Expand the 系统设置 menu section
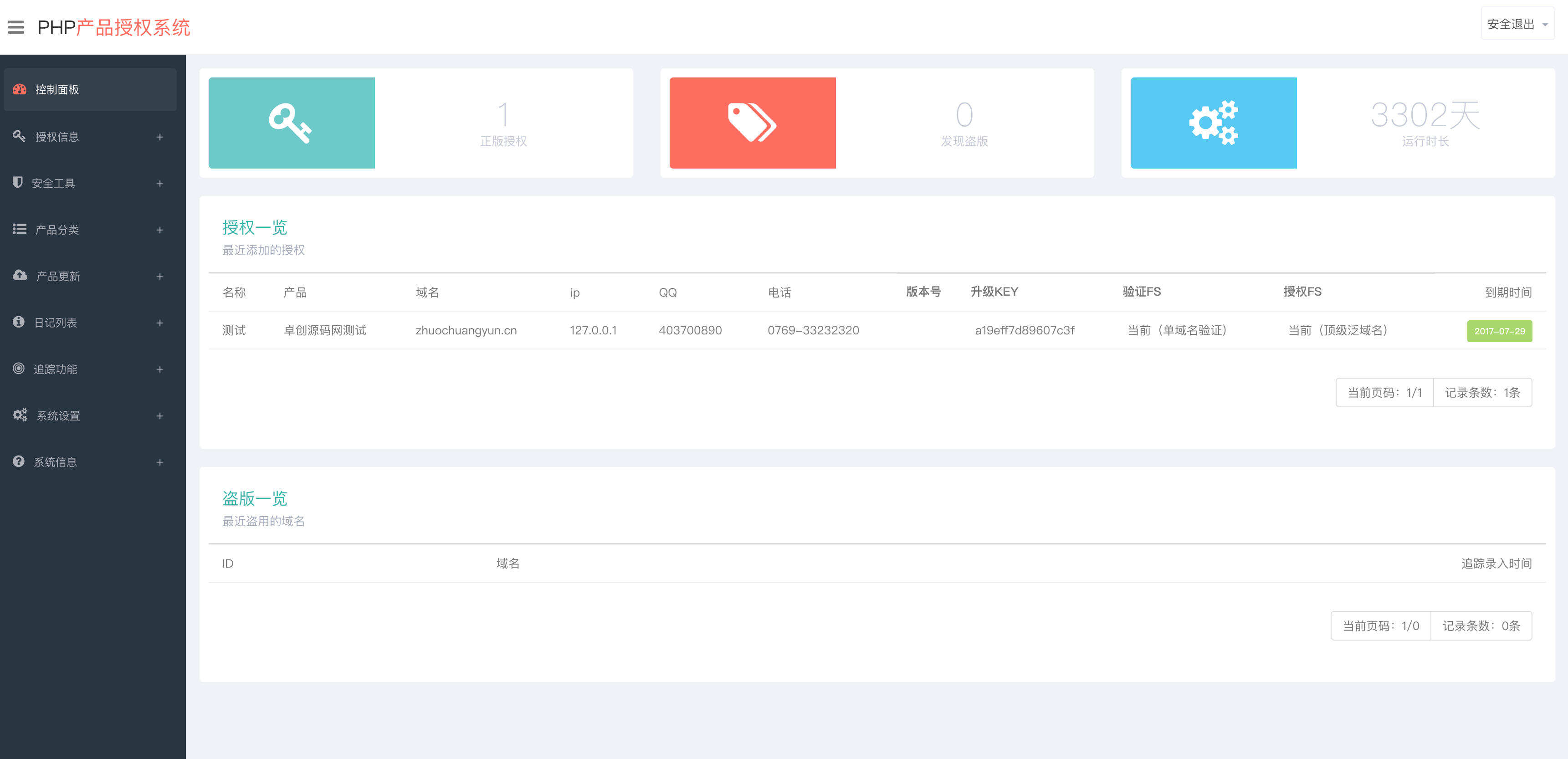Screen dimensions: 1568x759 pos(159,415)
